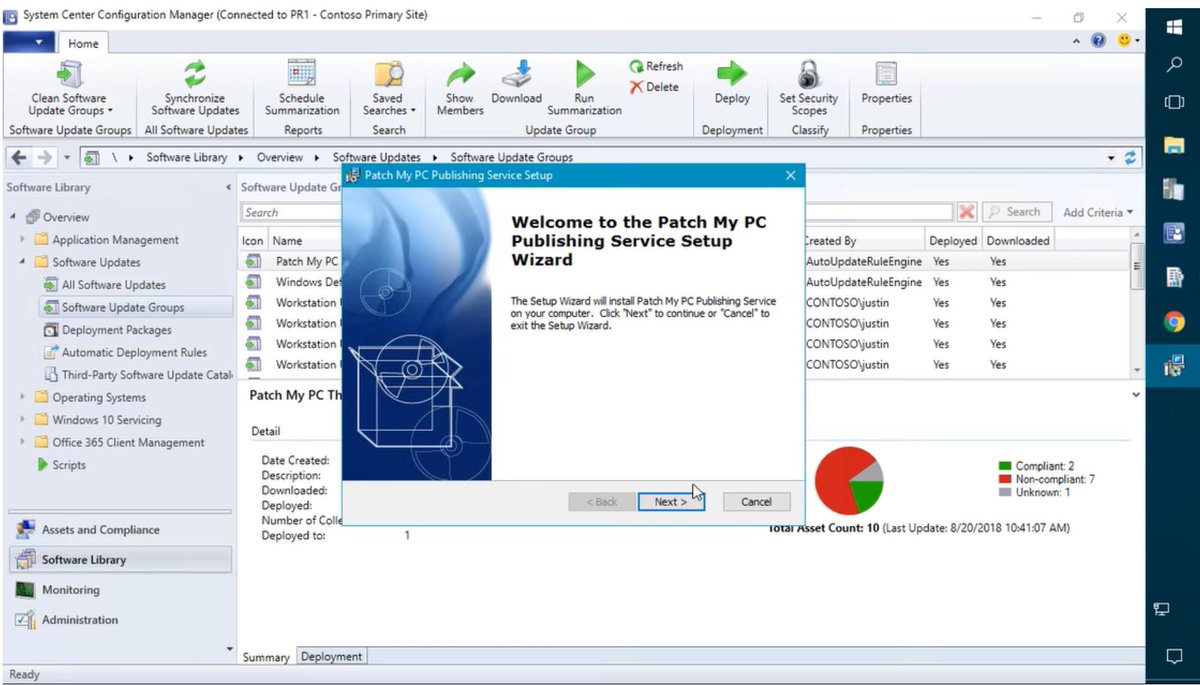
Task: Click Synchronize Software Updates ribbon icon
Action: (x=195, y=75)
